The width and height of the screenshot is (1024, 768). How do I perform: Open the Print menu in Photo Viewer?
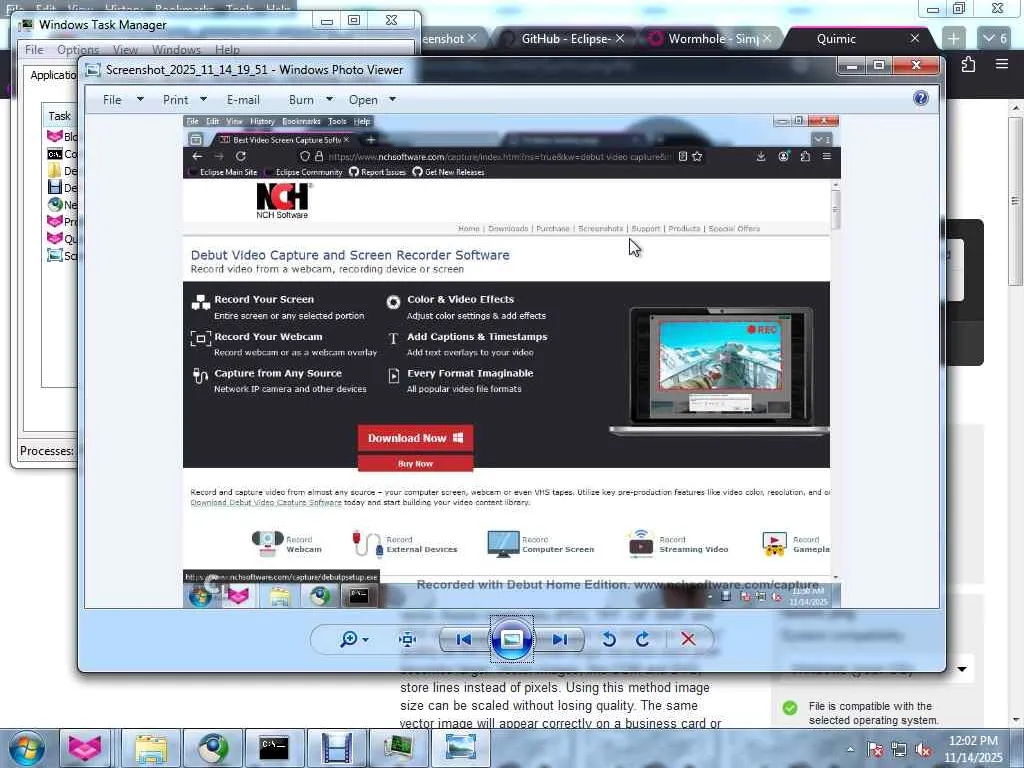pos(175,100)
